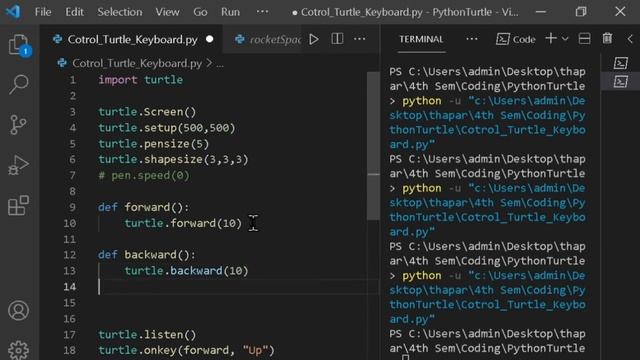Image resolution: width=640 pixels, height=360 pixels.
Task: Open editor More Actions ellipsis
Action: coord(360,39)
